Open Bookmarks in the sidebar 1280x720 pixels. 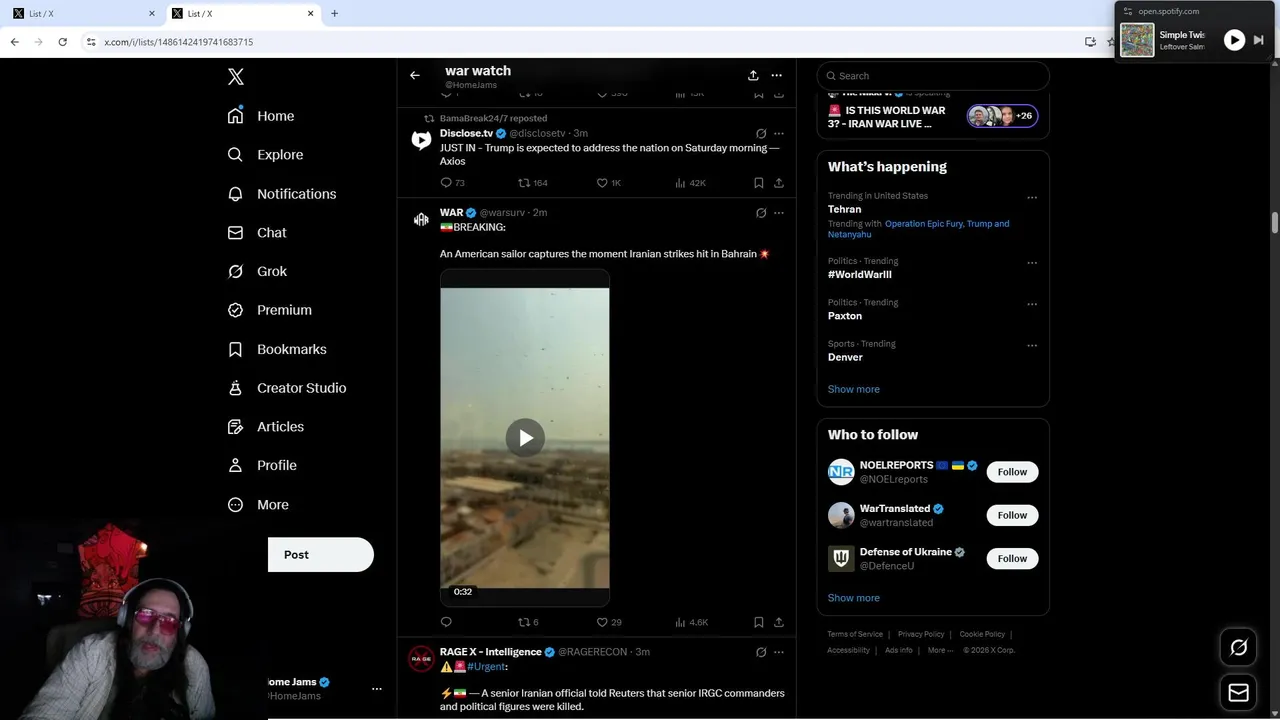click(x=277, y=349)
